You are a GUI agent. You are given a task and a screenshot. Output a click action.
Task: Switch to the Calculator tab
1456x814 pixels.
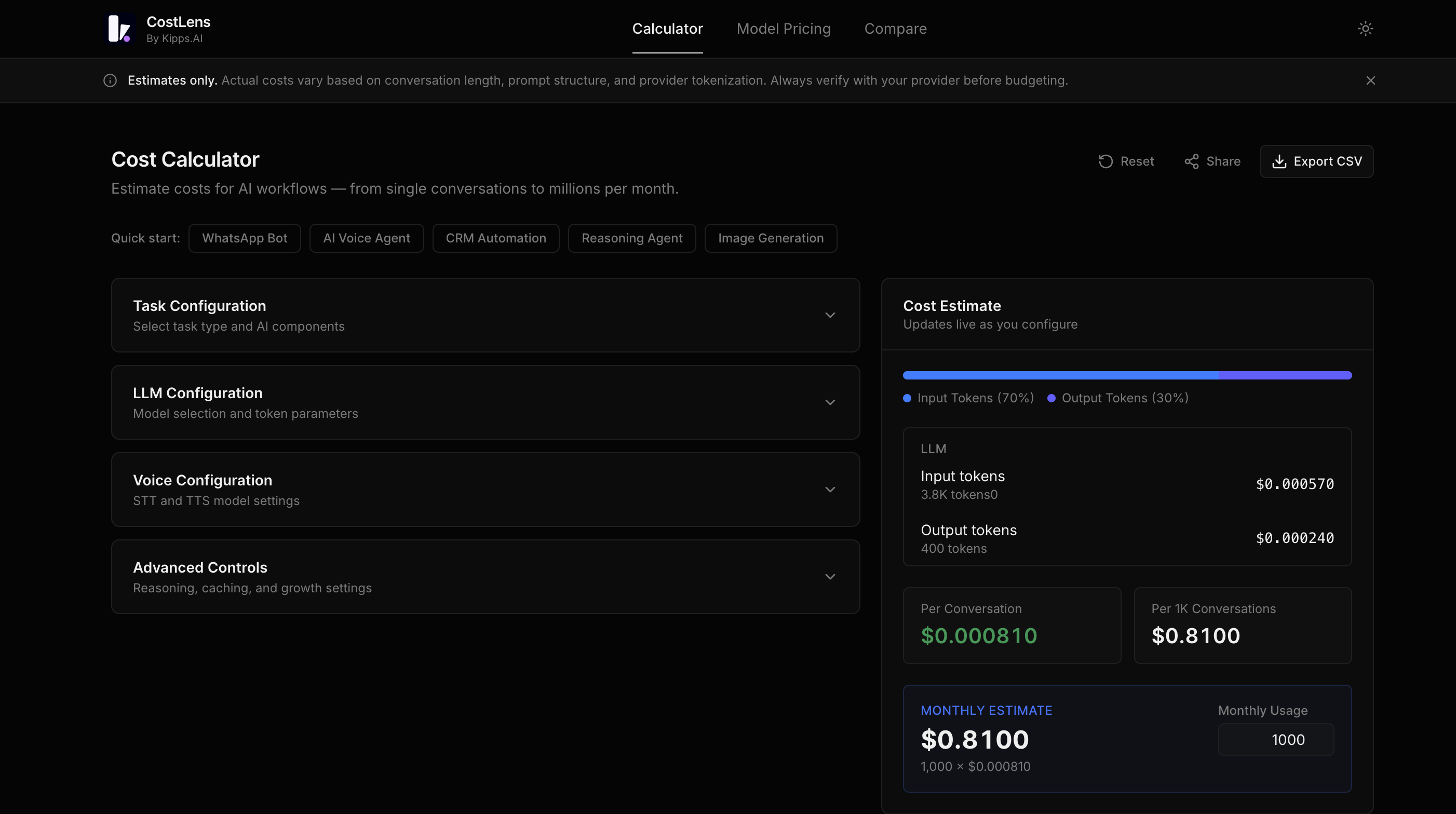pyautogui.click(x=668, y=29)
